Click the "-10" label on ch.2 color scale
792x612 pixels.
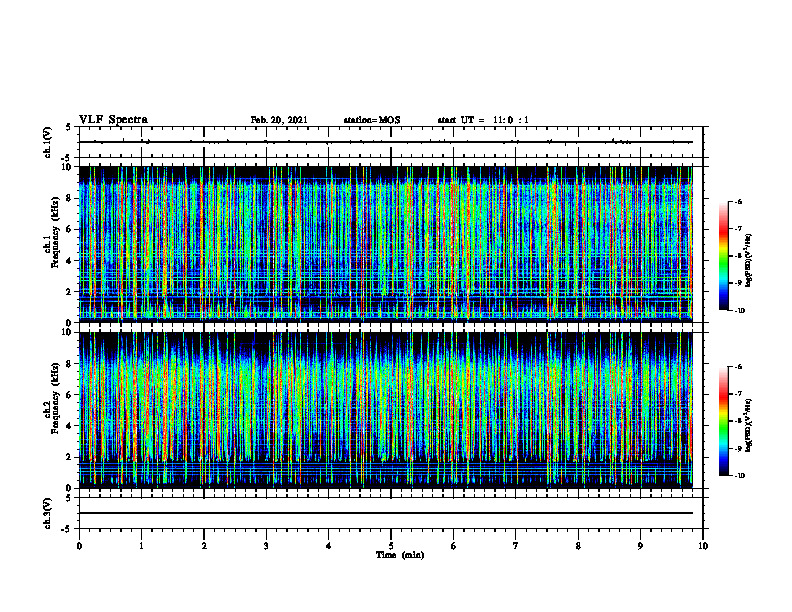(x=740, y=476)
